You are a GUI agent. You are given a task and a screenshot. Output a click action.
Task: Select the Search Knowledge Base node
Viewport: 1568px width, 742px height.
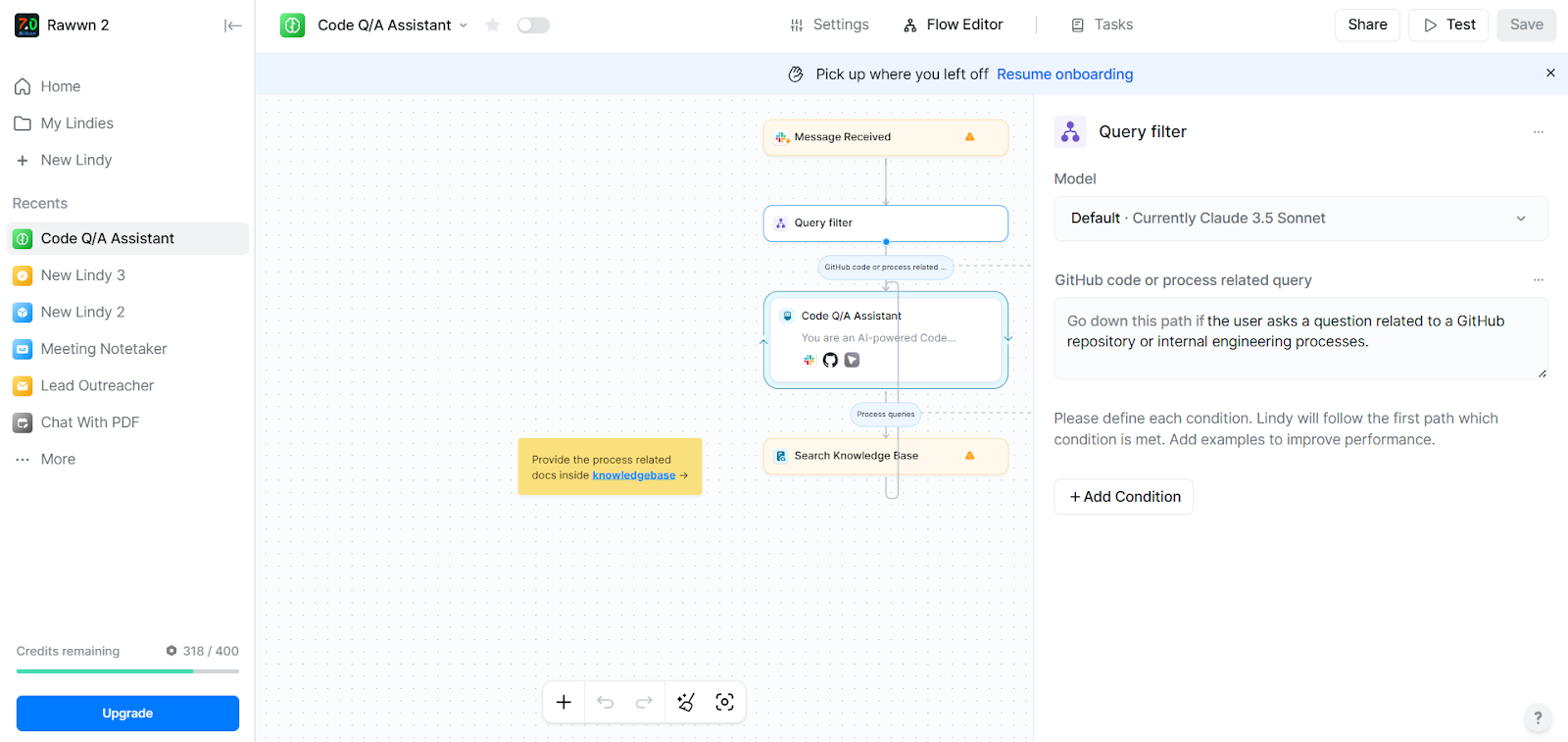[x=886, y=456]
